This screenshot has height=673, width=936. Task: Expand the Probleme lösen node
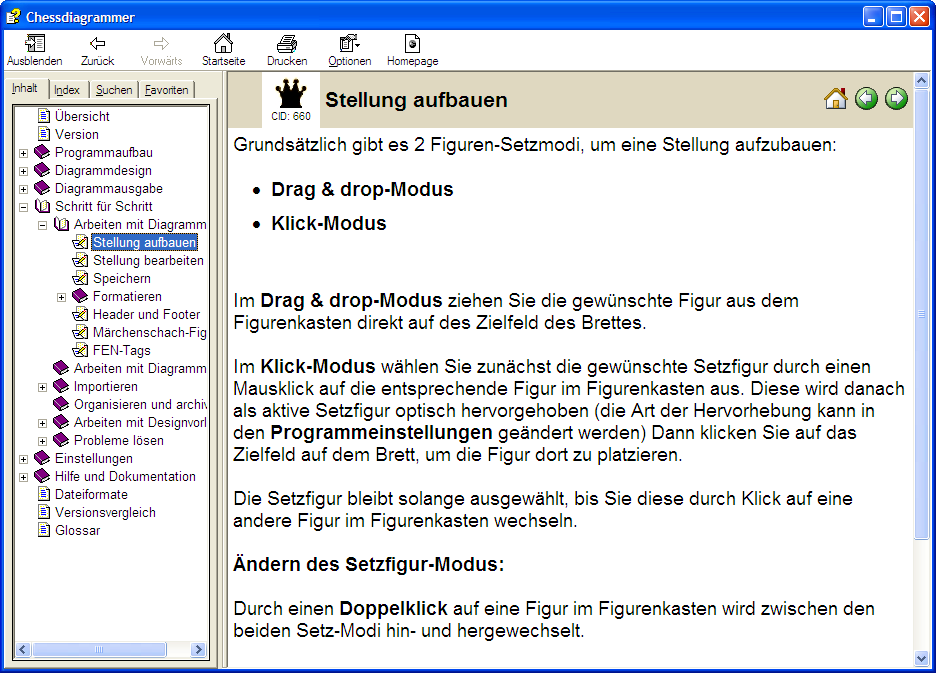point(42,441)
